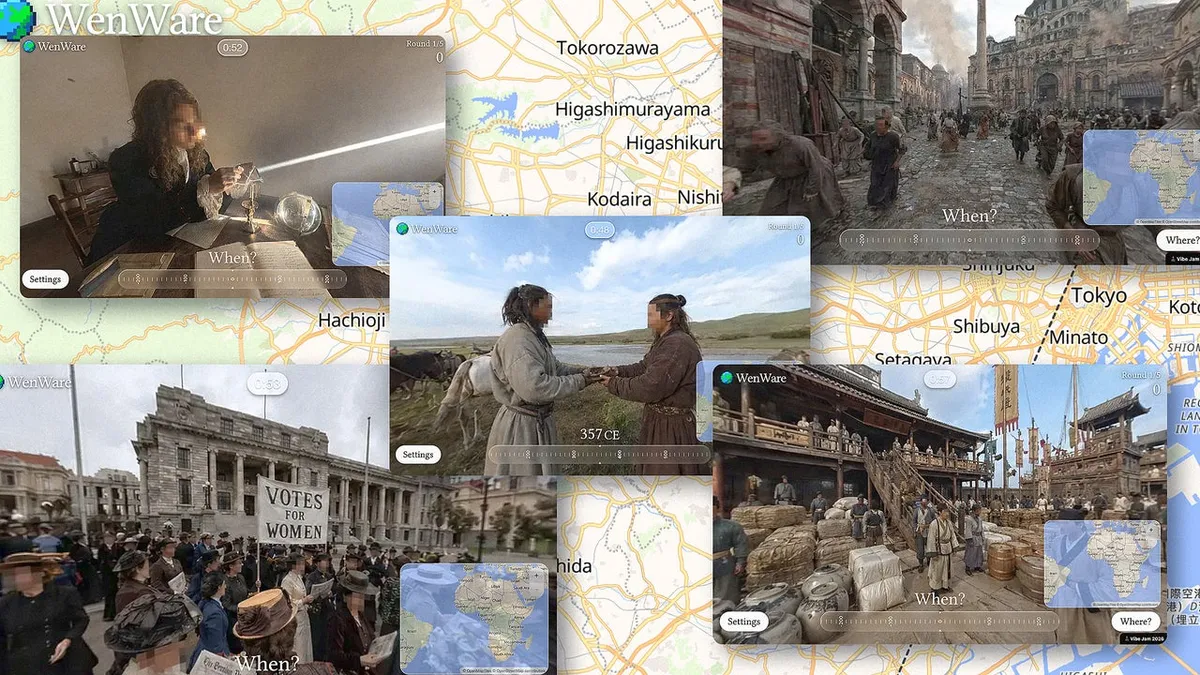Open Settings in the harbor scene card
Image resolution: width=1200 pixels, height=675 pixels.
(x=744, y=622)
